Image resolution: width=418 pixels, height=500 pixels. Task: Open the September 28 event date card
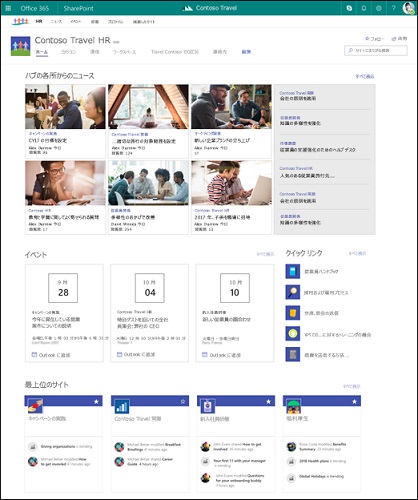pos(63,288)
